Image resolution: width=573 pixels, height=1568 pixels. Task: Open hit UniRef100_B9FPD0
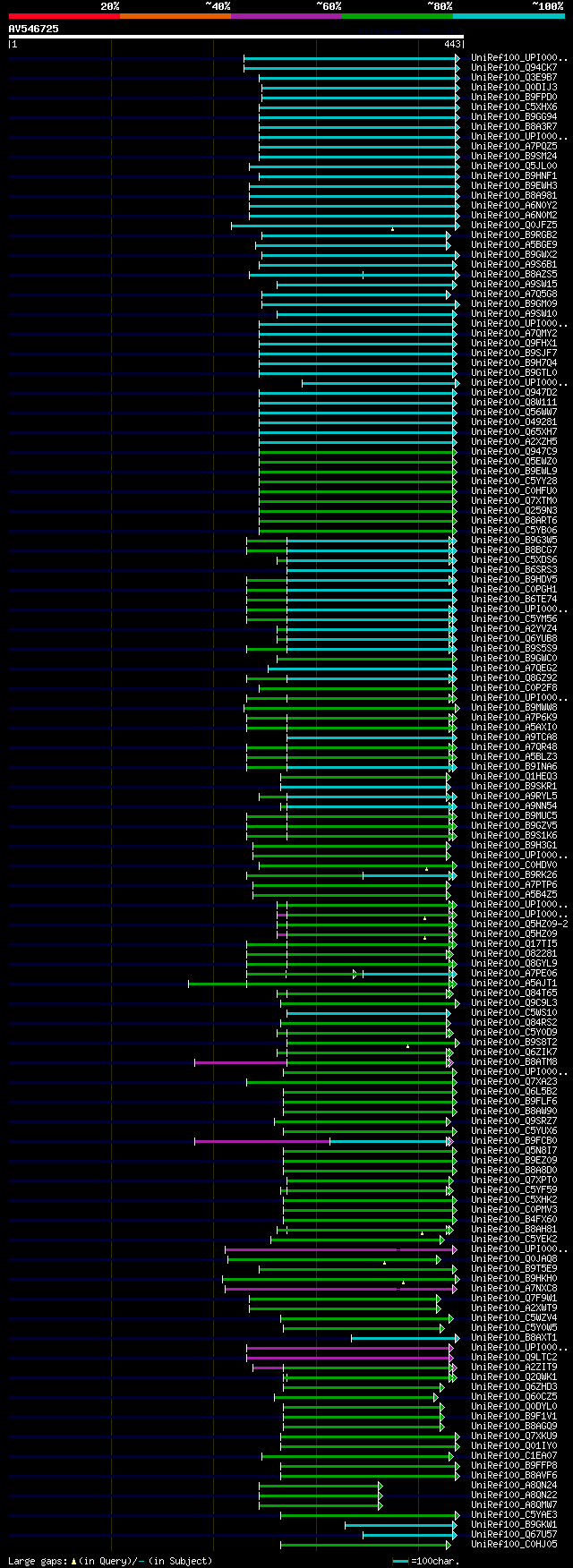pyautogui.click(x=514, y=97)
